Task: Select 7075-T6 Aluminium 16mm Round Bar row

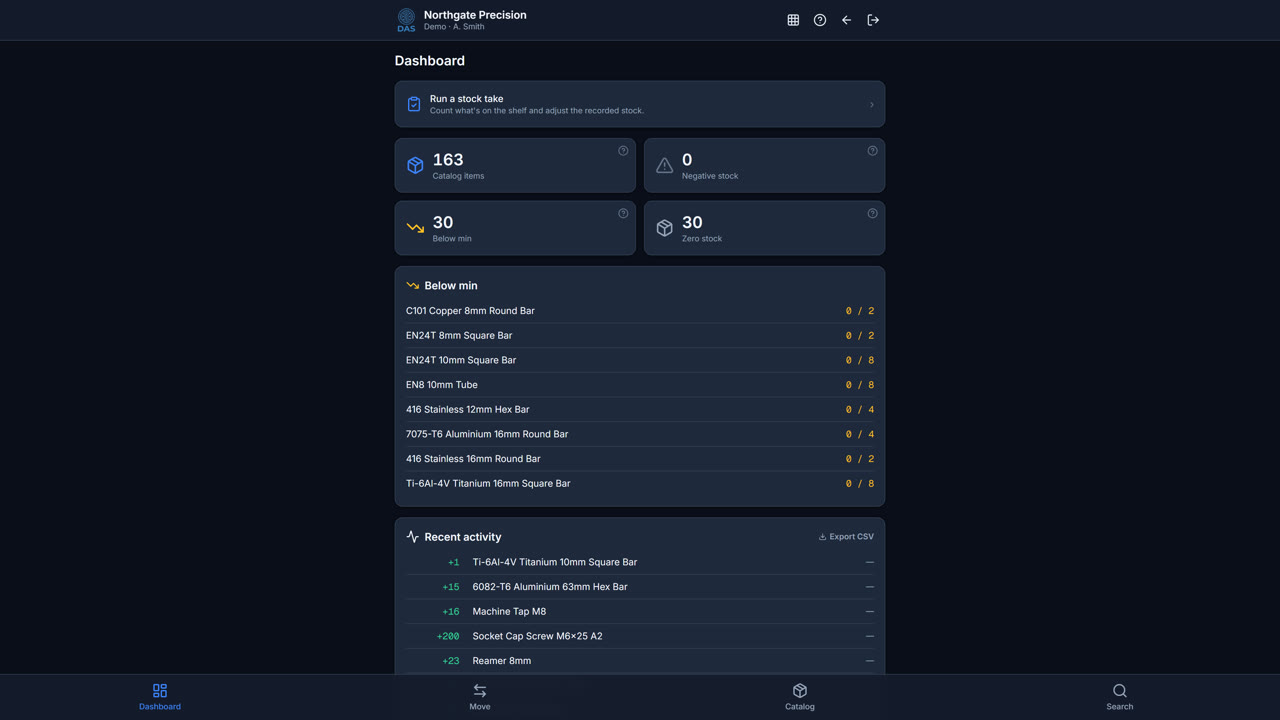Action: (640, 434)
